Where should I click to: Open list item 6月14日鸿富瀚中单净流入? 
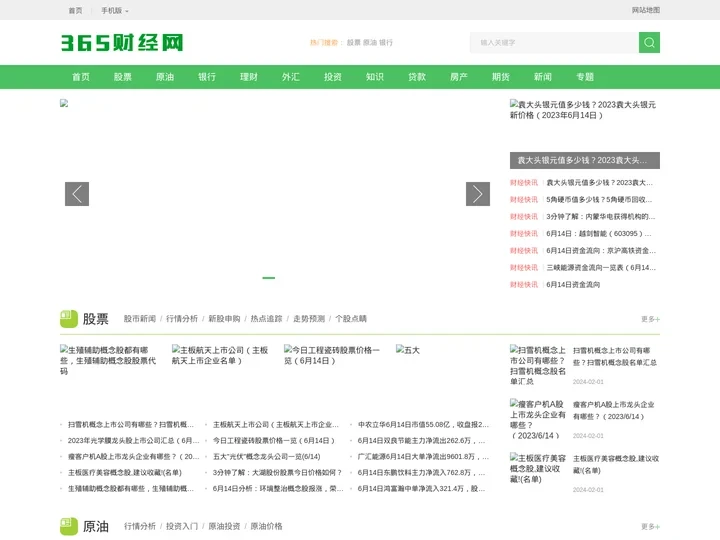421,489
